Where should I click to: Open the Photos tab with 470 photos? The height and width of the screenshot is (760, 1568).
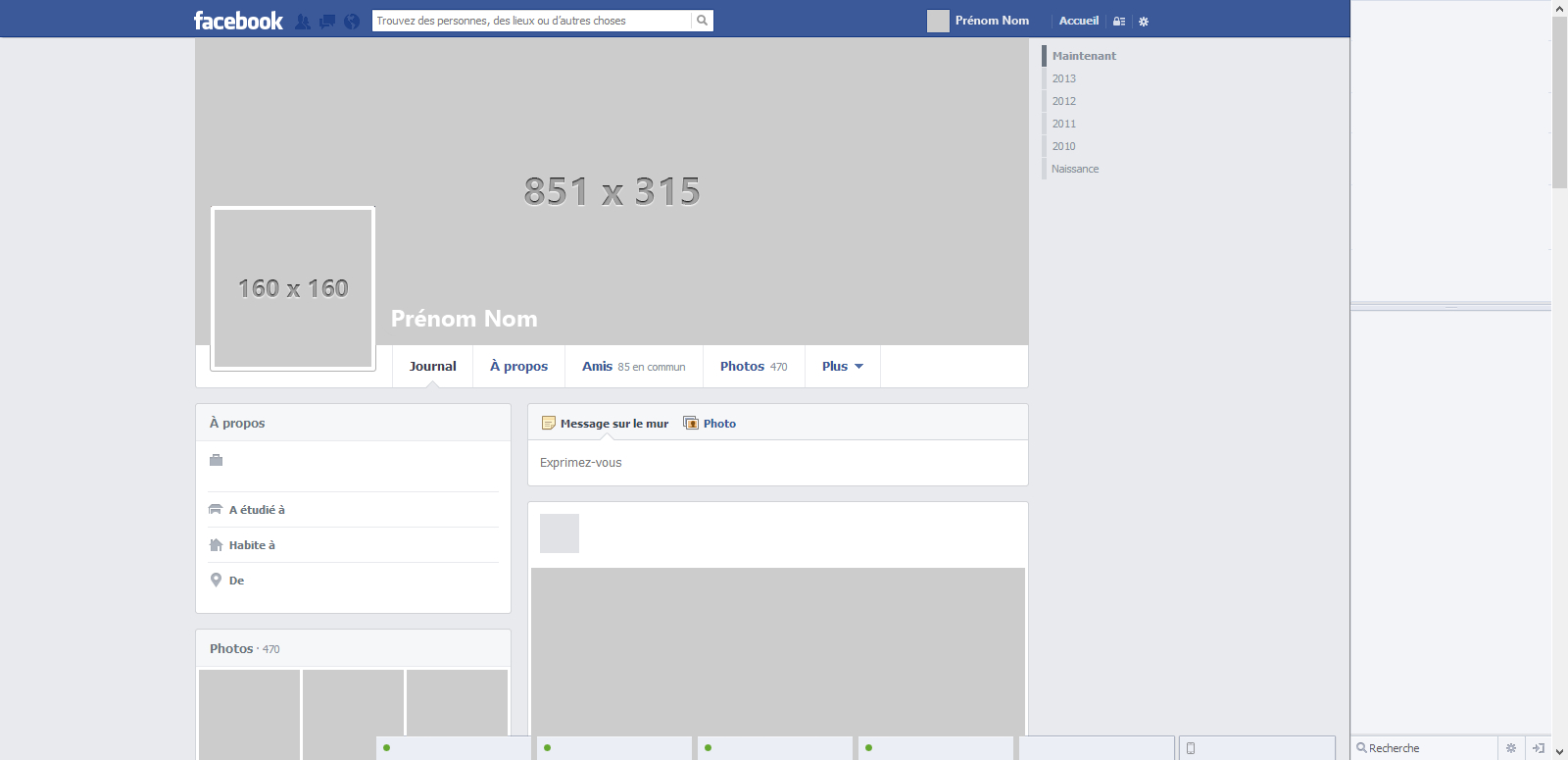pos(753,367)
